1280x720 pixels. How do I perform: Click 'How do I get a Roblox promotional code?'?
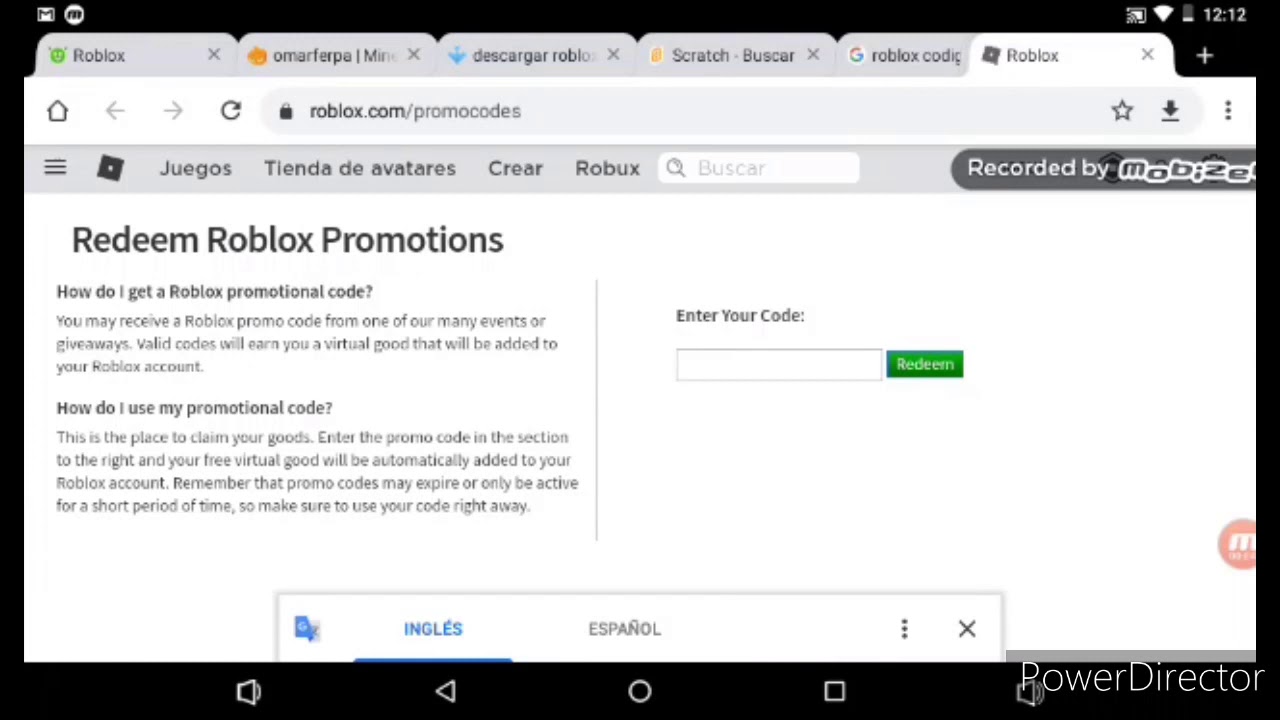(214, 291)
